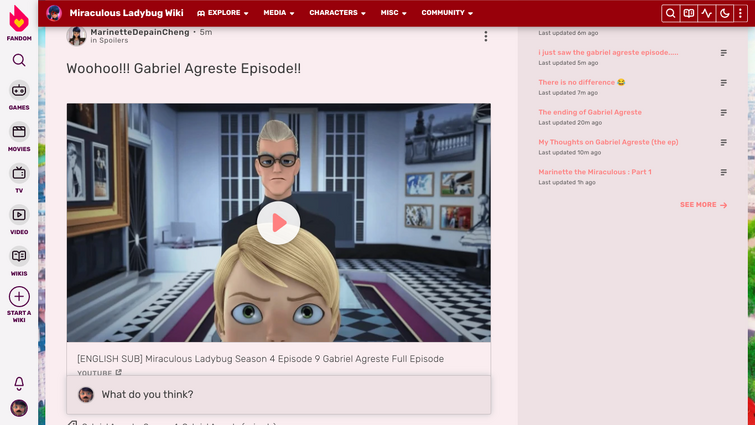Open post 'Woohoo!!! Gabriel Agreste Episode!!'
Image resolution: width=755 pixels, height=425 pixels.
[183, 68]
